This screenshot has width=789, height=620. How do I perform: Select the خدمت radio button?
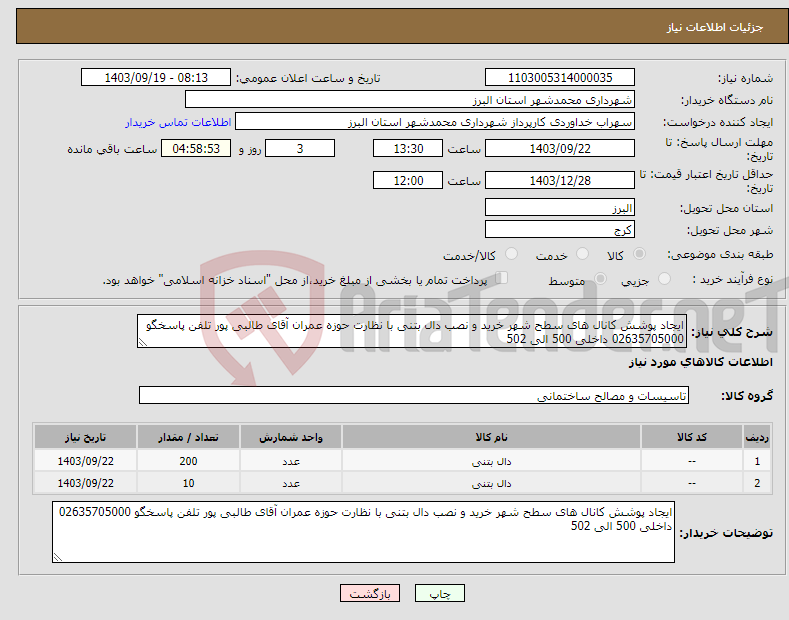click(582, 254)
